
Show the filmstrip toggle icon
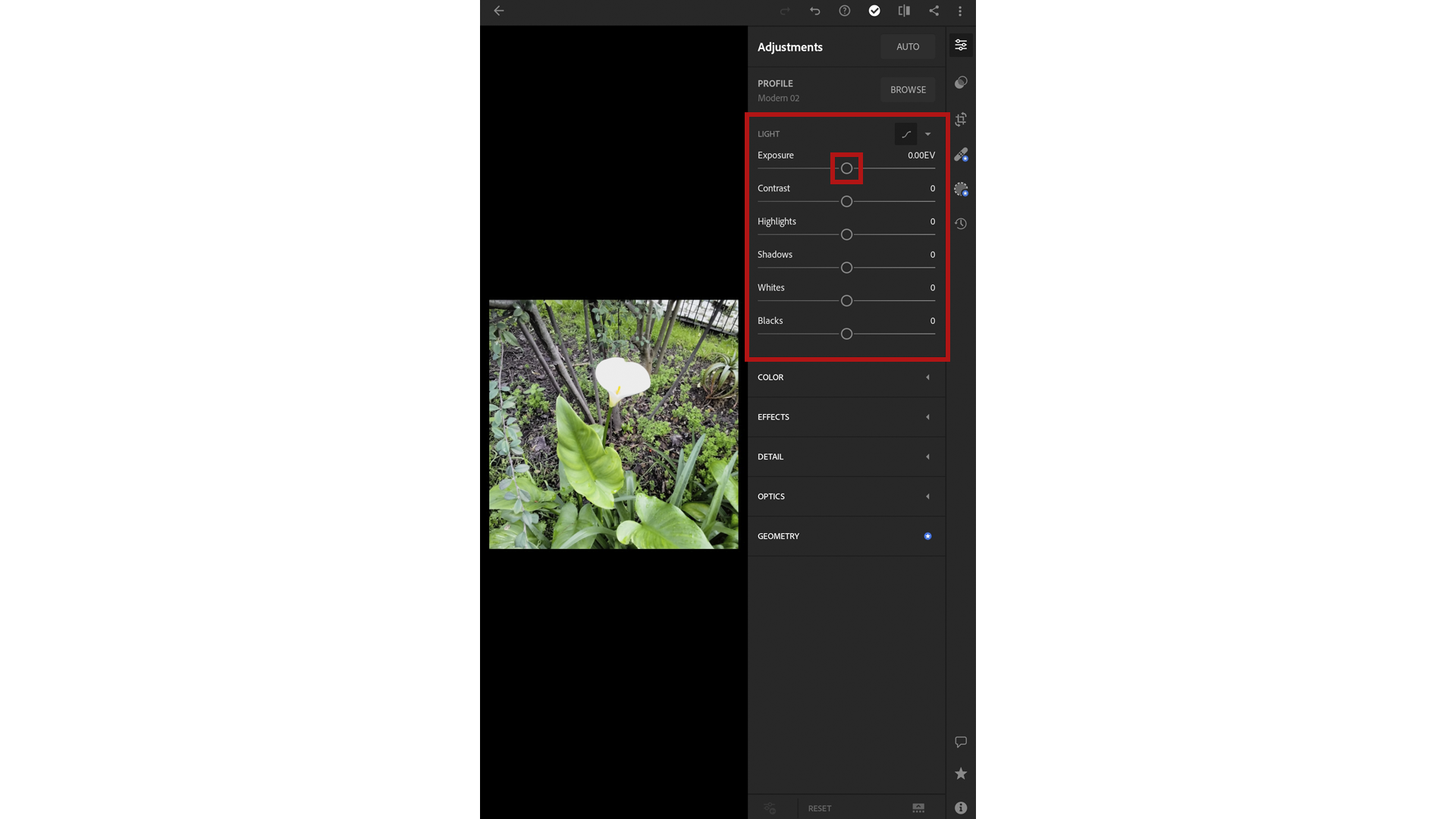point(918,808)
